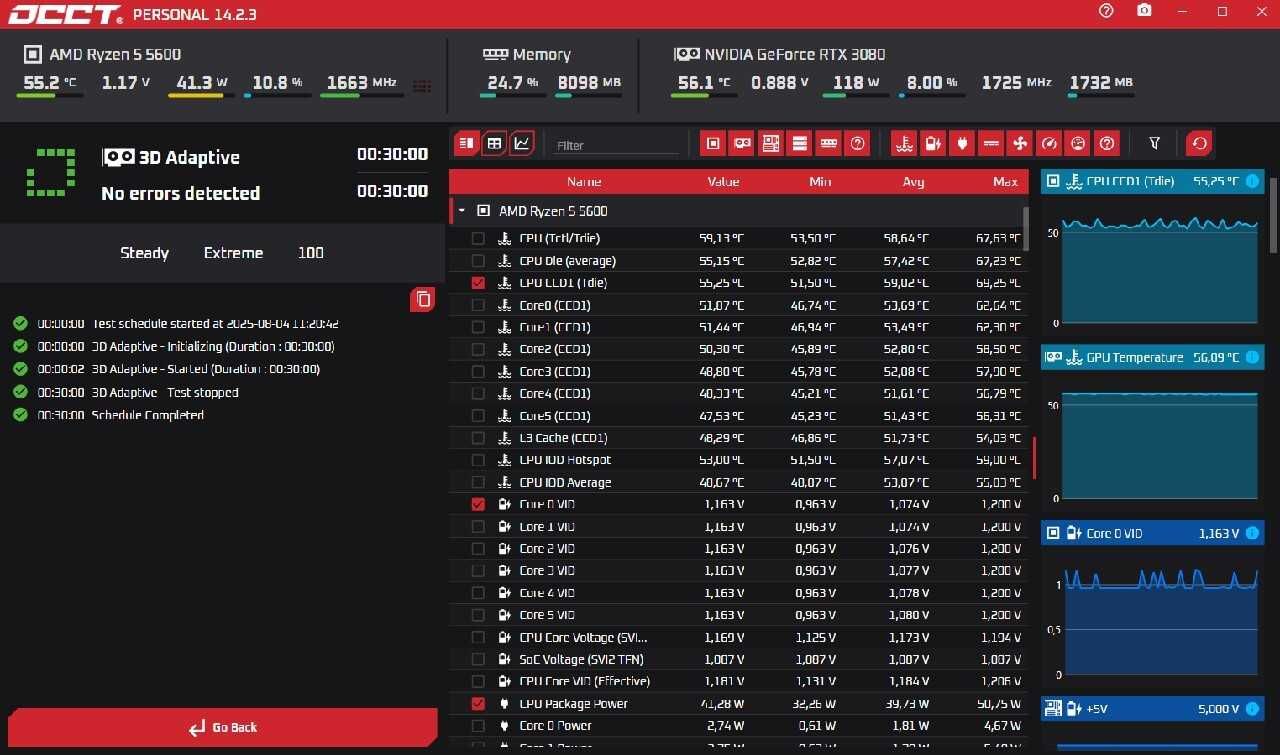Select CPU Core VID (Effective) row
Image resolution: width=1280 pixels, height=755 pixels.
[738, 681]
